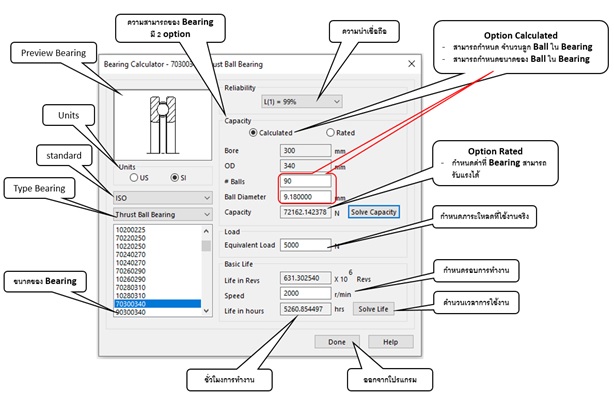Click the bearing list scroll-down arrow
This screenshot has width=614, height=394.
(206, 311)
